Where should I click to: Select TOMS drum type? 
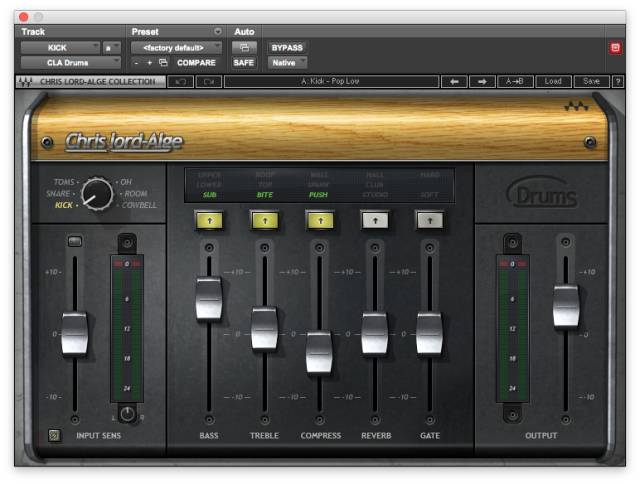[64, 182]
